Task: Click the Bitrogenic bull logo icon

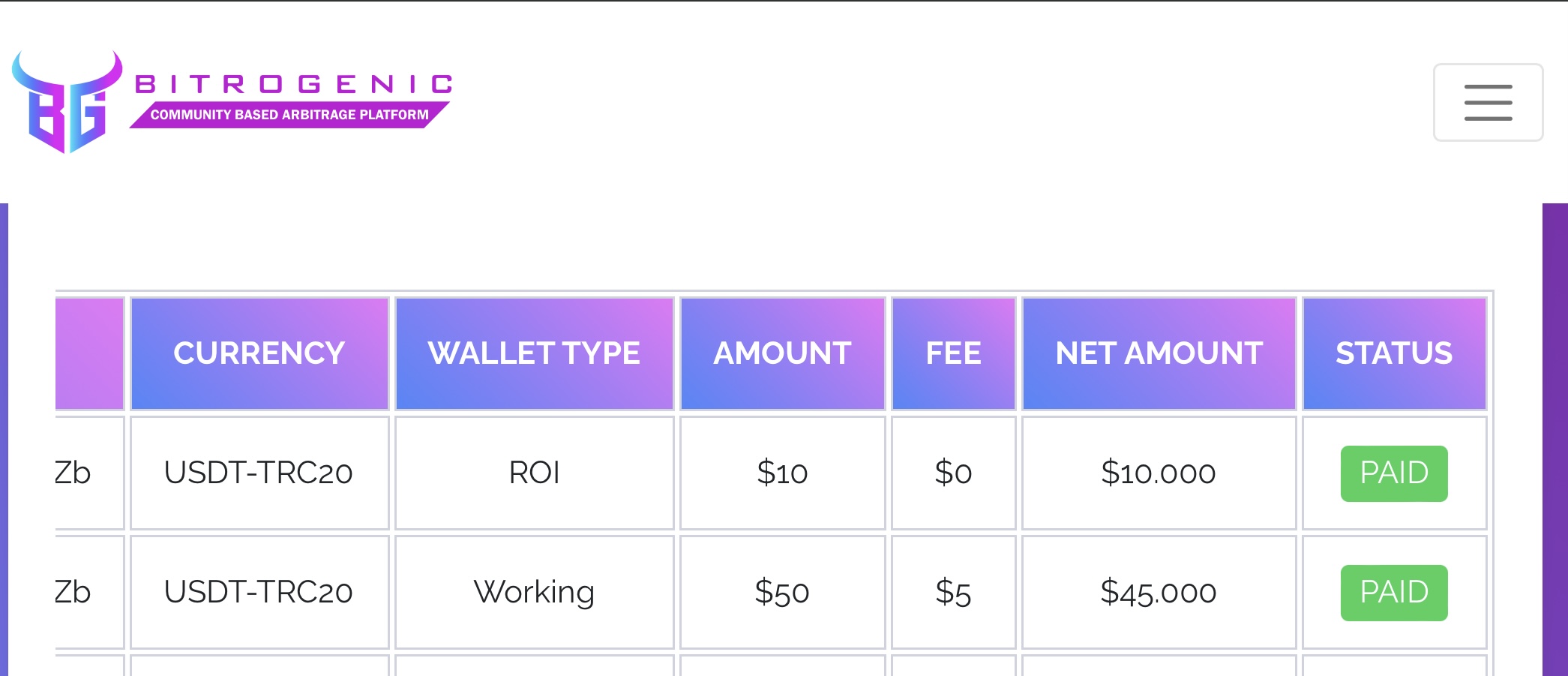Action: [x=67, y=102]
